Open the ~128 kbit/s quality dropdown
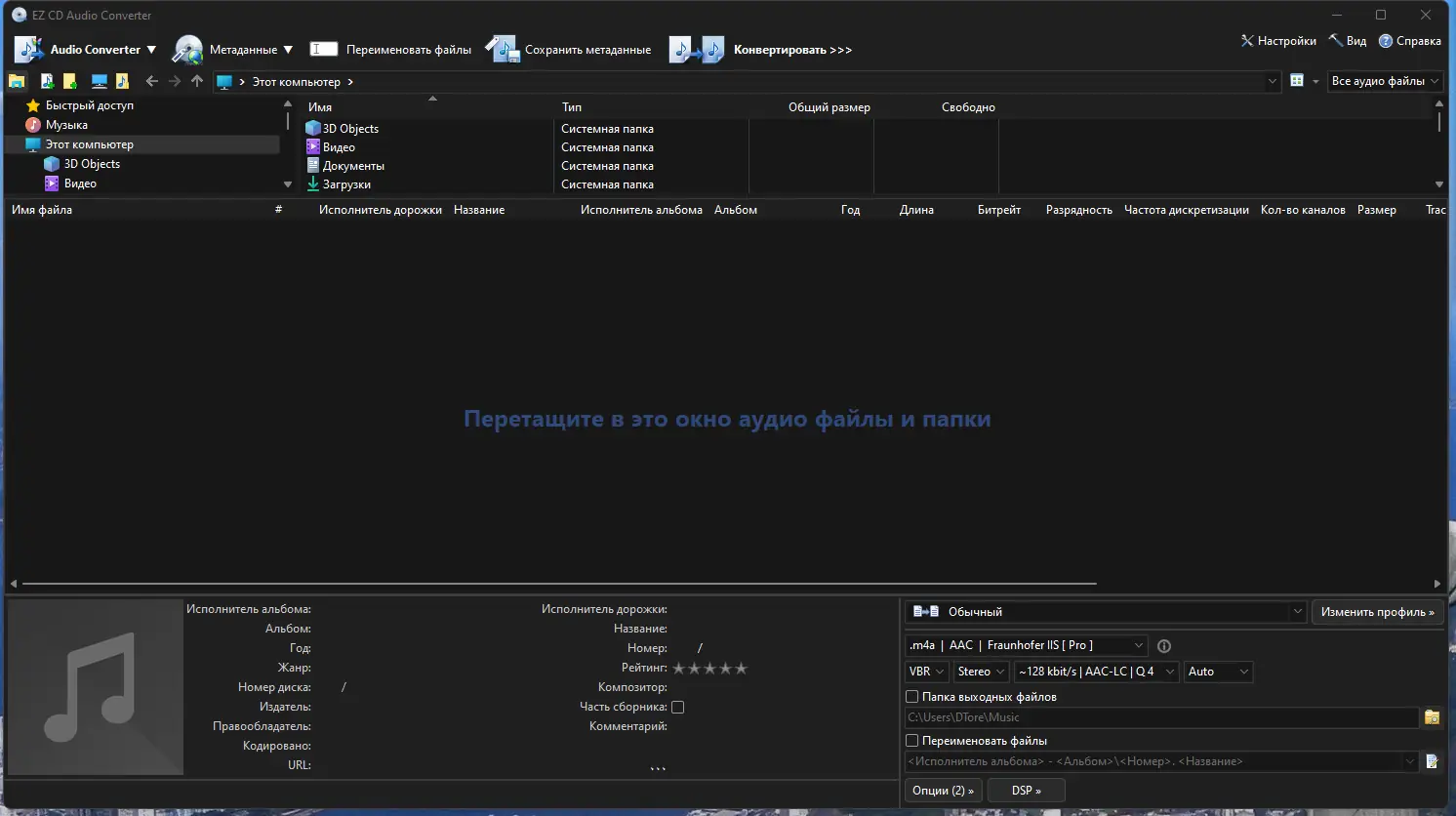Image resolution: width=1456 pixels, height=816 pixels. tap(1096, 672)
